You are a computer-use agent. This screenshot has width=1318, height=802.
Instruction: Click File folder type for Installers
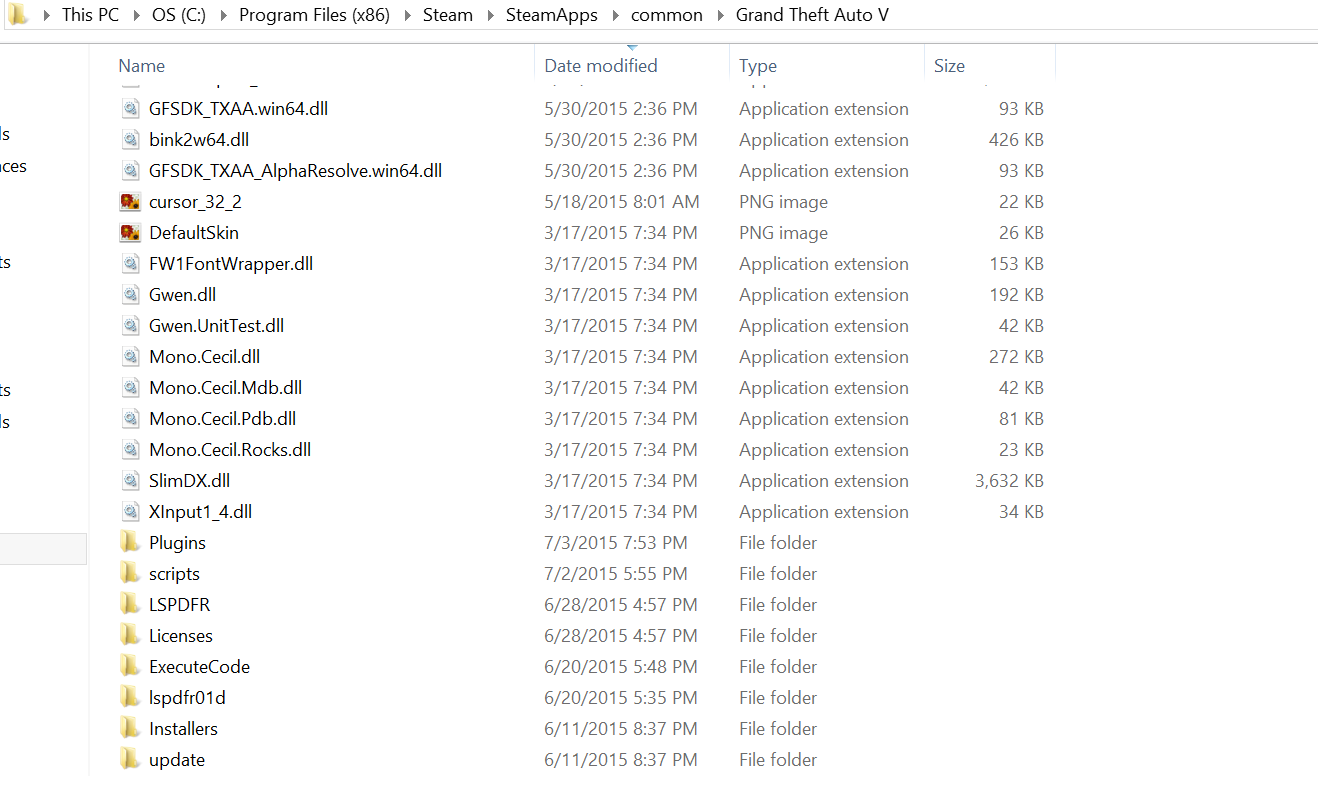(x=778, y=729)
